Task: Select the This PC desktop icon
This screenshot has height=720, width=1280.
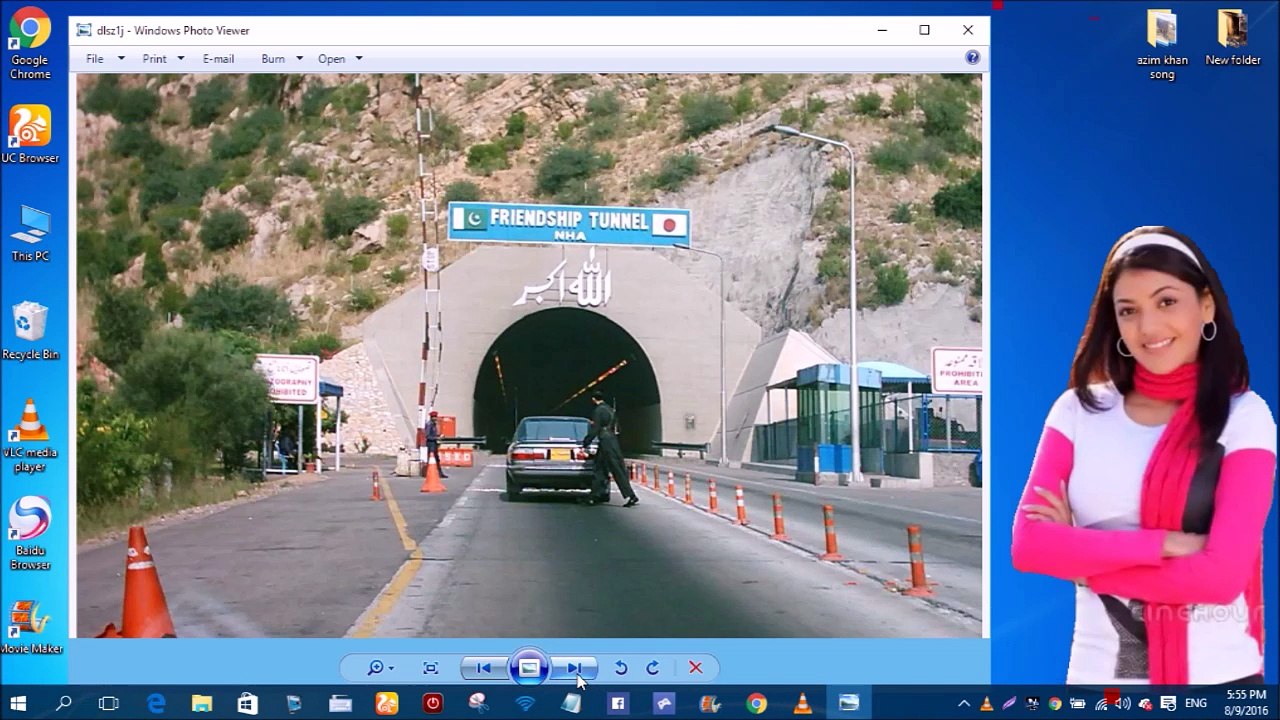Action: pos(30,234)
